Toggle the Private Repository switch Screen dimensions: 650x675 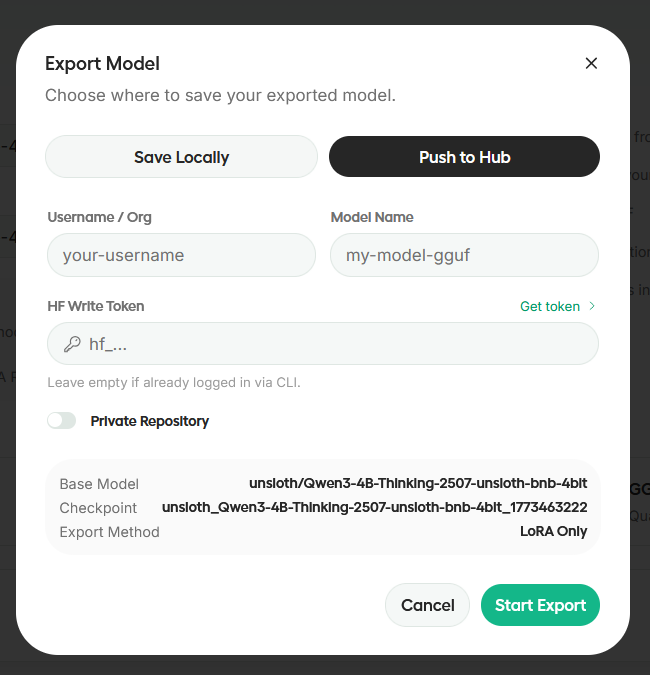click(x=62, y=421)
